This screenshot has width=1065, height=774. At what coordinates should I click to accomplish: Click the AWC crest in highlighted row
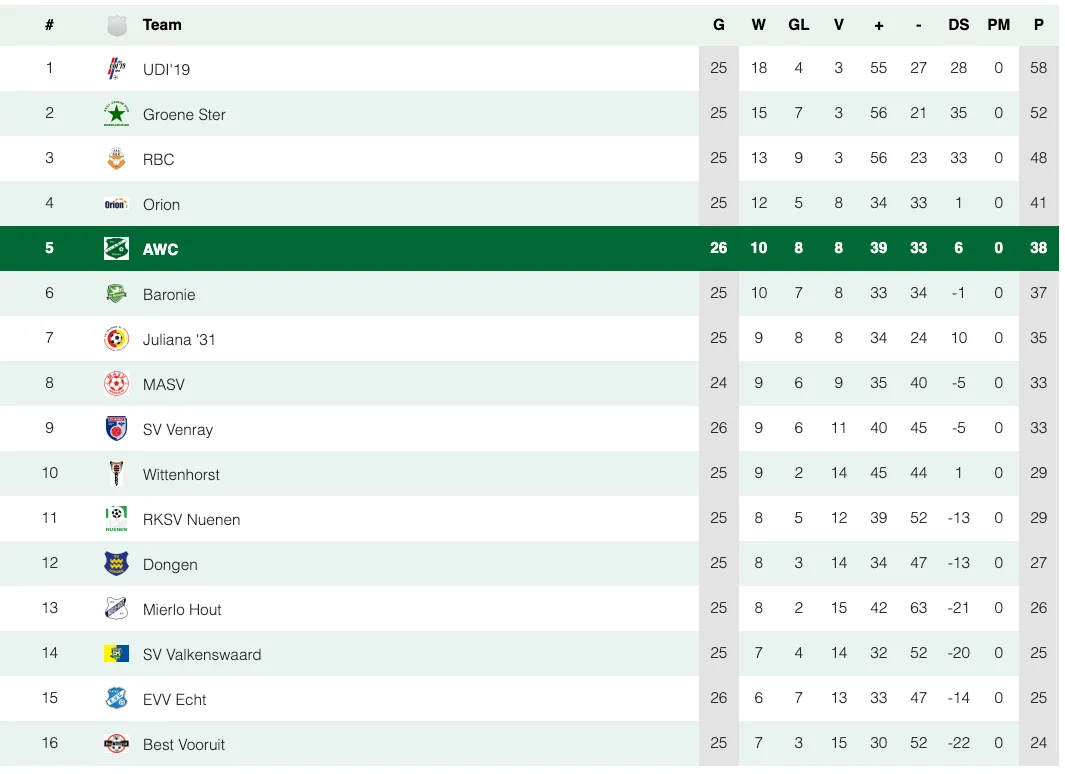pos(117,248)
